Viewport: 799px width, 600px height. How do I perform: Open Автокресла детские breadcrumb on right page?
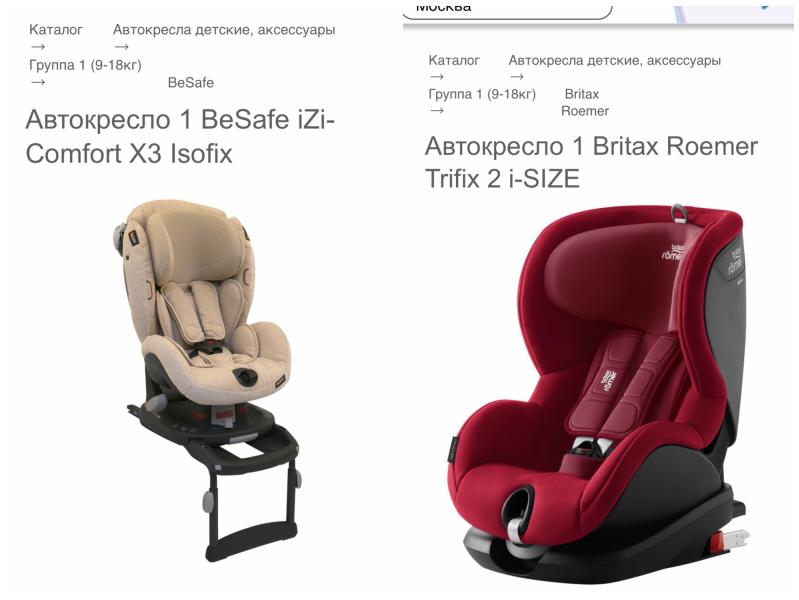coord(615,61)
